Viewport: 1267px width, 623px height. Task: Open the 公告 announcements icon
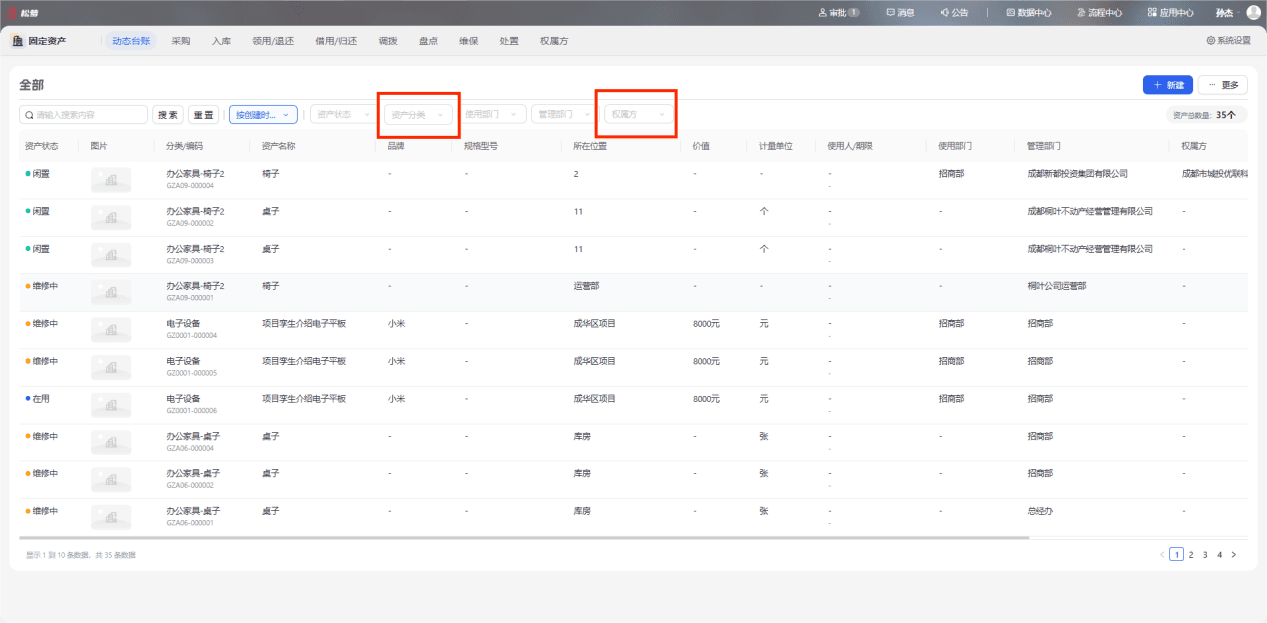point(945,13)
